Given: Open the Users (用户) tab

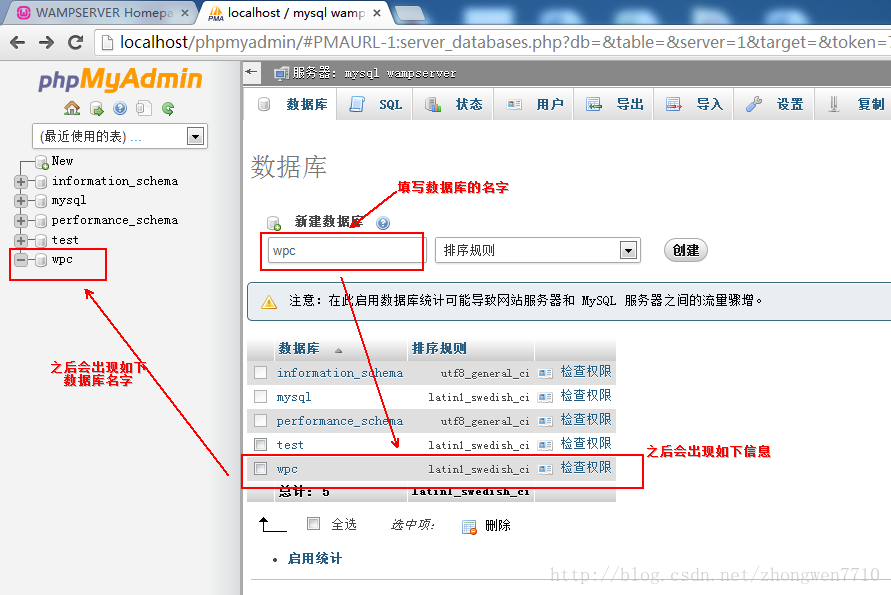Looking at the screenshot, I should tap(534, 104).
